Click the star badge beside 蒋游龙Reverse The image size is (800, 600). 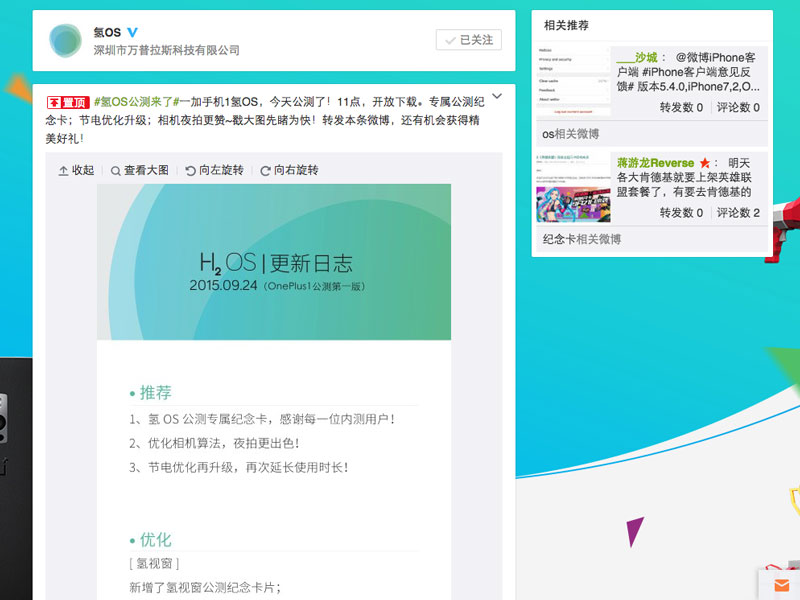coord(705,163)
